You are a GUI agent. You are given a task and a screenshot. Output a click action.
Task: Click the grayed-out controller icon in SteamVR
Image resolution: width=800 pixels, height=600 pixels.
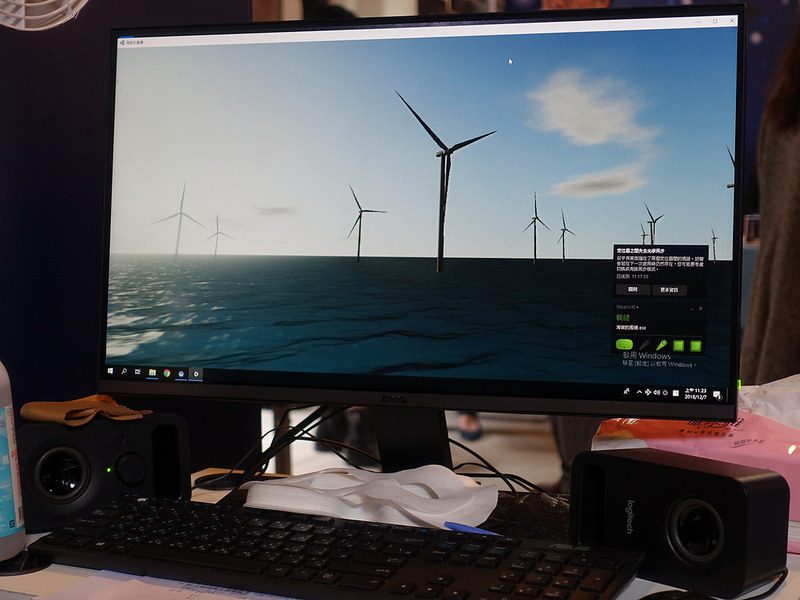tap(645, 345)
